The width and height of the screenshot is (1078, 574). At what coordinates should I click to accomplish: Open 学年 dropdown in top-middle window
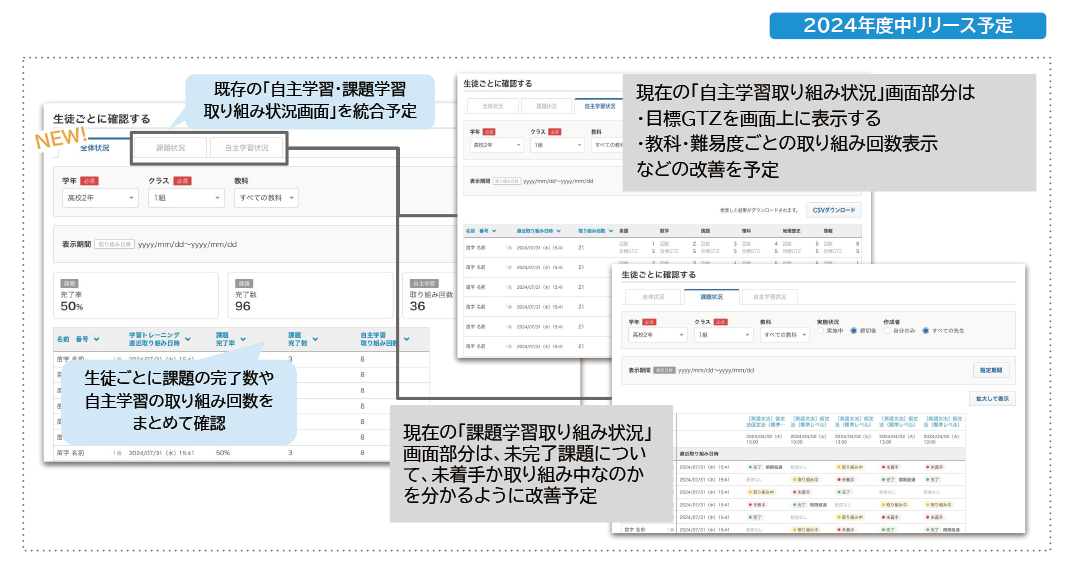[496, 145]
